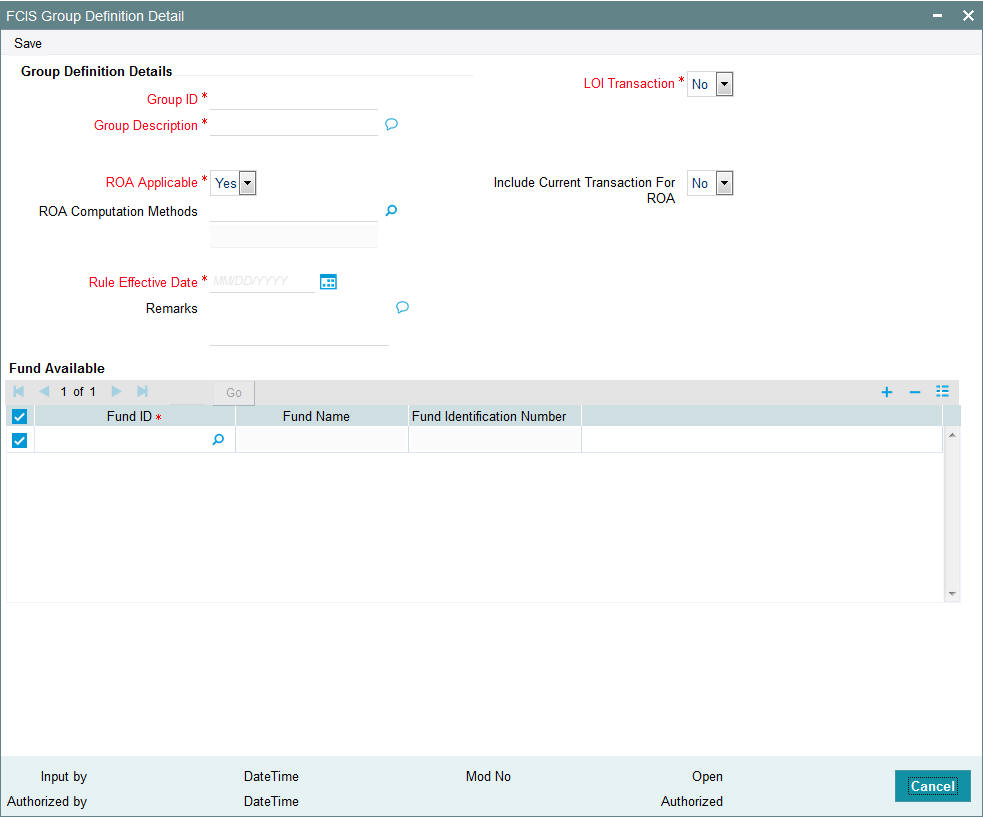Image resolution: width=983 pixels, height=817 pixels.
Task: Remove selected fund row using the minus icon
Action: 914,391
